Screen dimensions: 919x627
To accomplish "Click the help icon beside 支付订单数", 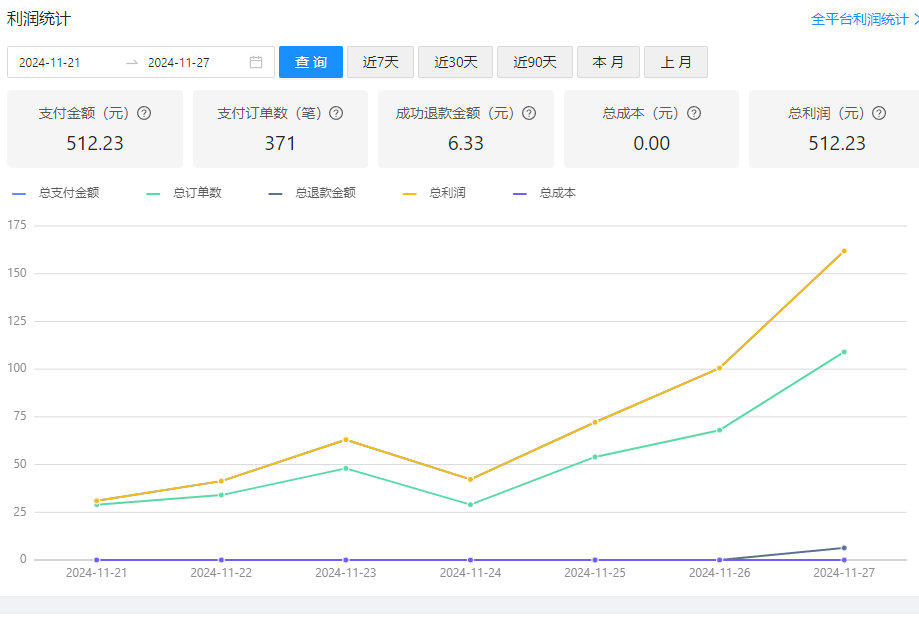I will coord(335,113).
